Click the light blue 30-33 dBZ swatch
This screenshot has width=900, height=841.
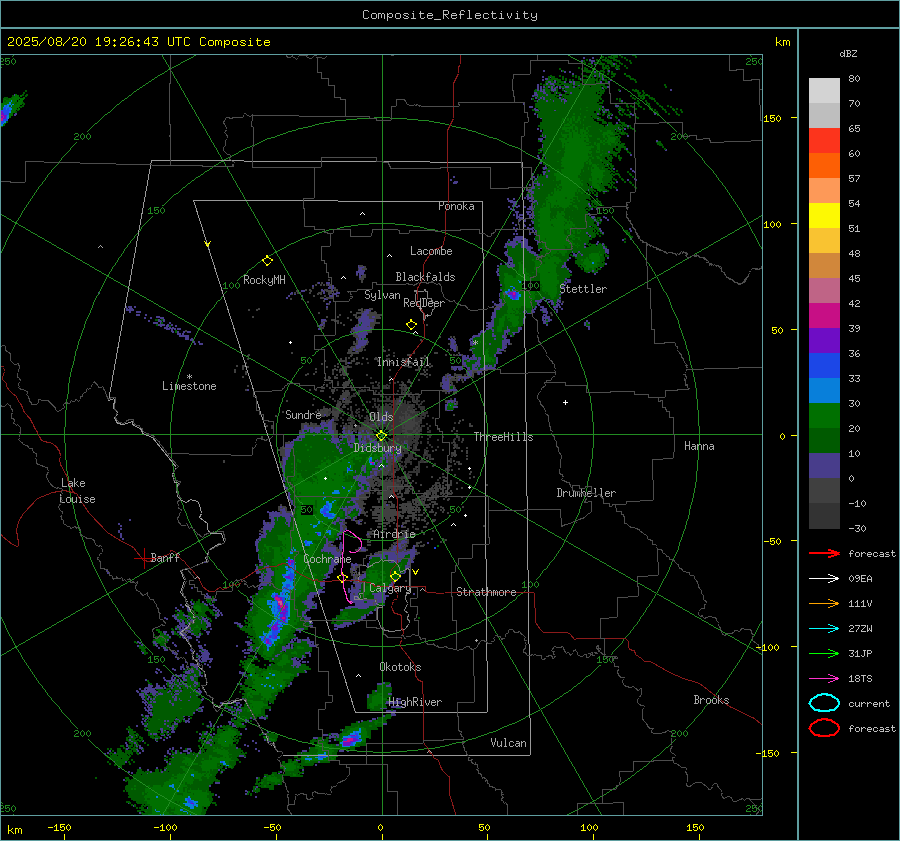tap(824, 390)
